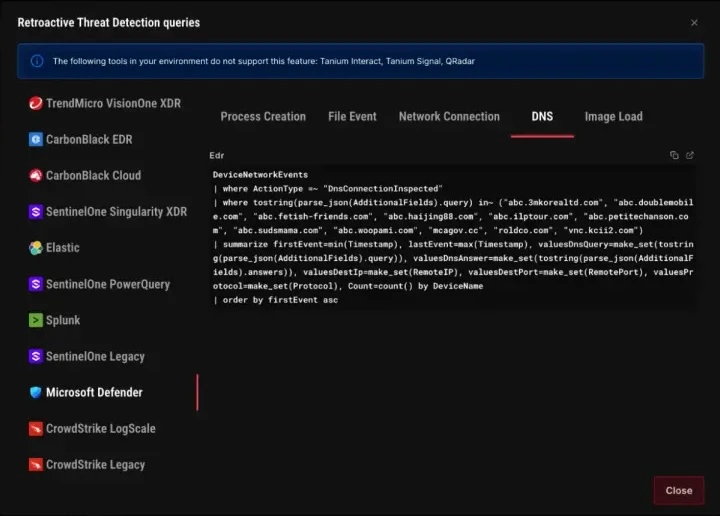Click the 'DeviceNetworkEvents' query line
The width and height of the screenshot is (720, 516).
(x=260, y=174)
